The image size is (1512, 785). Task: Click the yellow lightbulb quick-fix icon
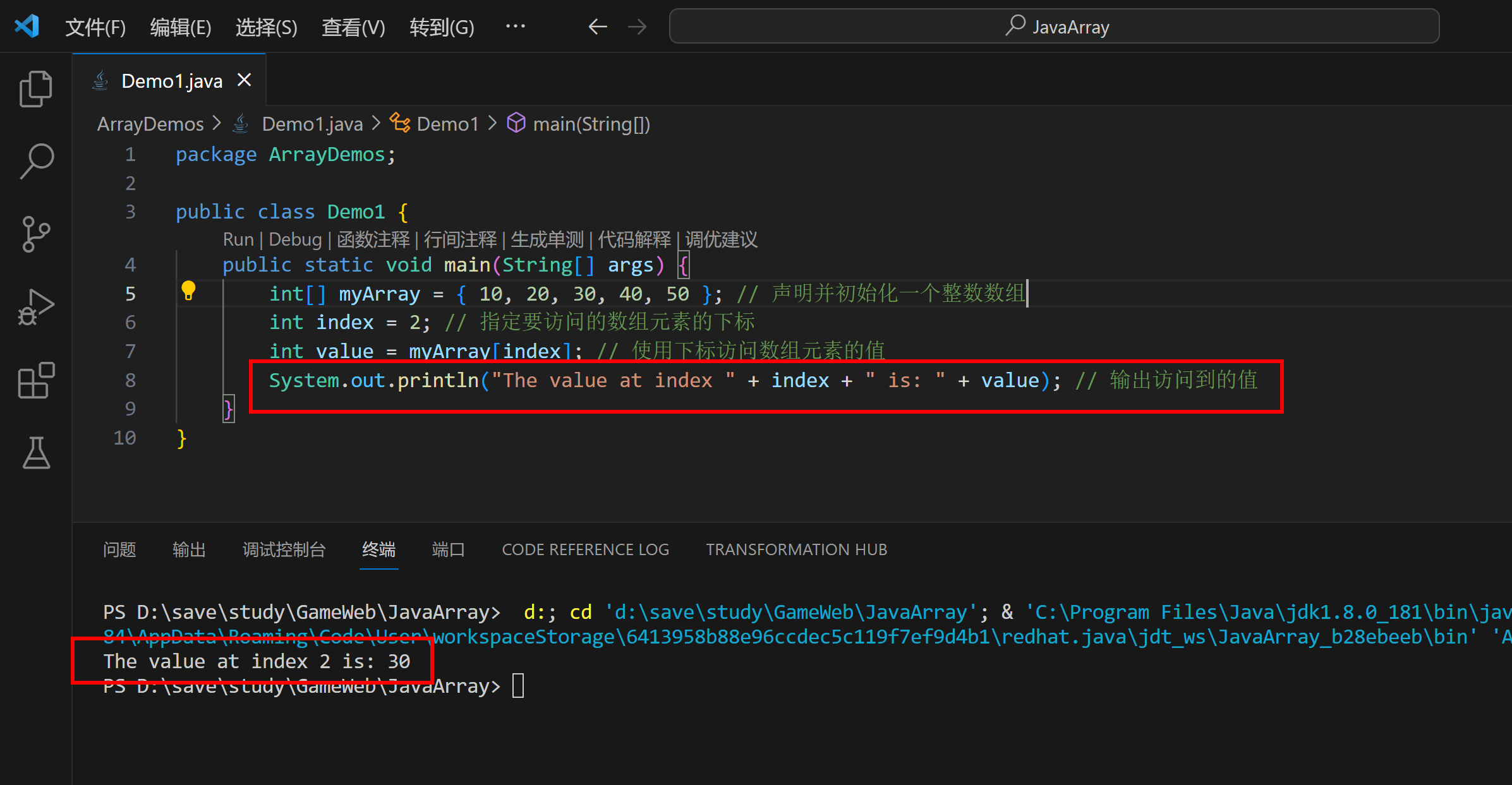(x=188, y=291)
